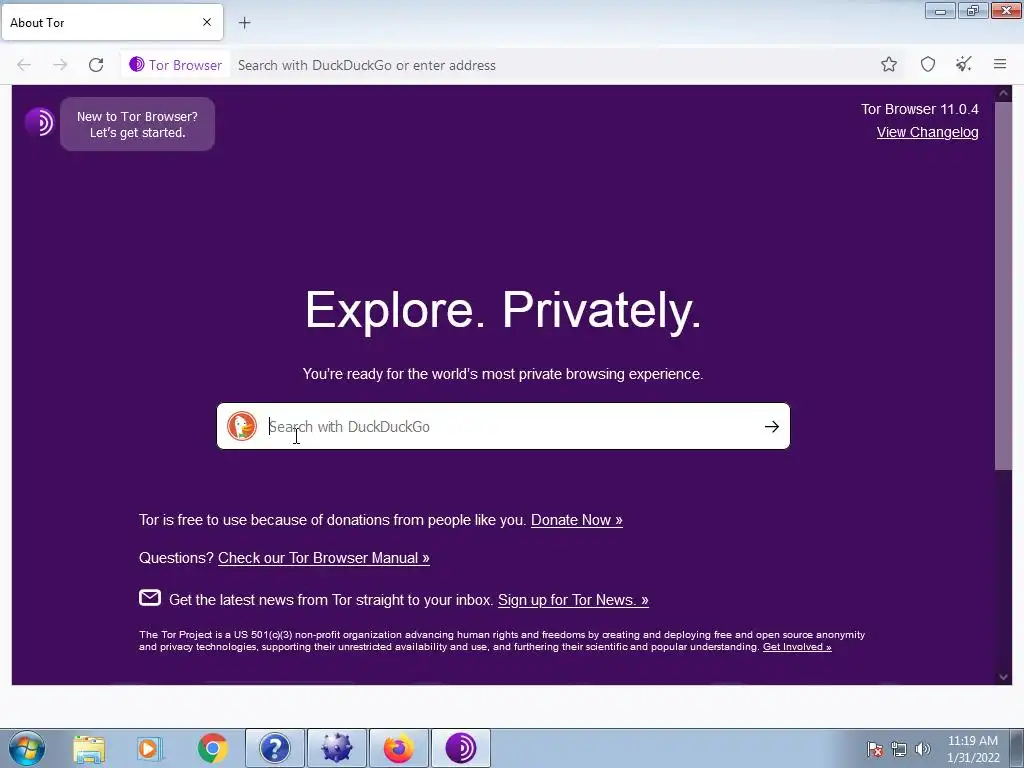Go forward with the forward arrow
This screenshot has width=1024, height=768.
60,65
